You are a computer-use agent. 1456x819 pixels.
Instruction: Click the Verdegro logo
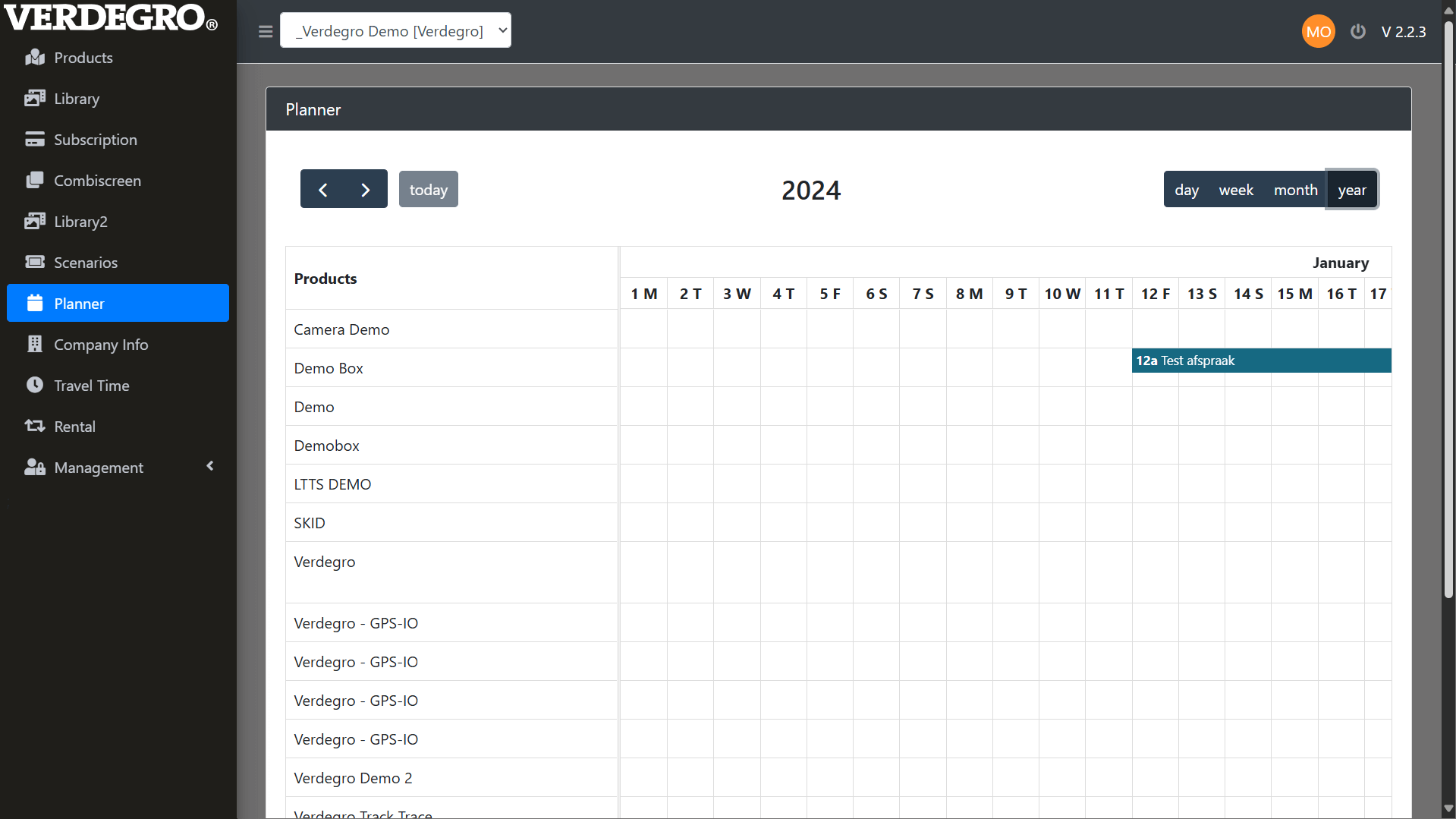(x=112, y=17)
